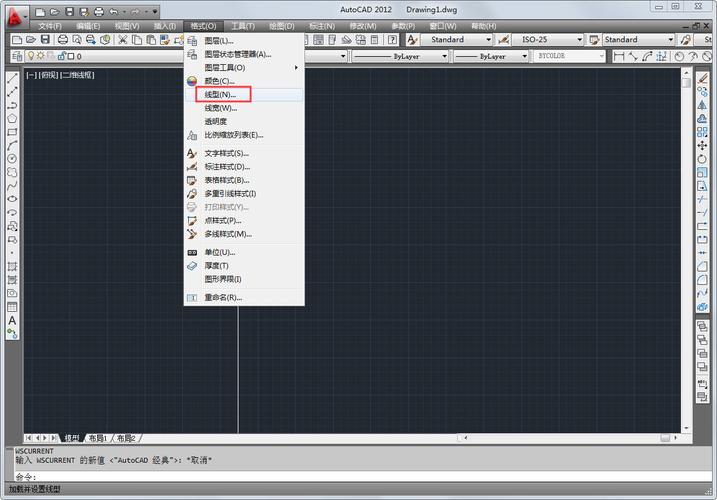This screenshot has height=500, width=717.
Task: Expand the quick access toolbar customize arrow
Action: pyautogui.click(x=155, y=11)
